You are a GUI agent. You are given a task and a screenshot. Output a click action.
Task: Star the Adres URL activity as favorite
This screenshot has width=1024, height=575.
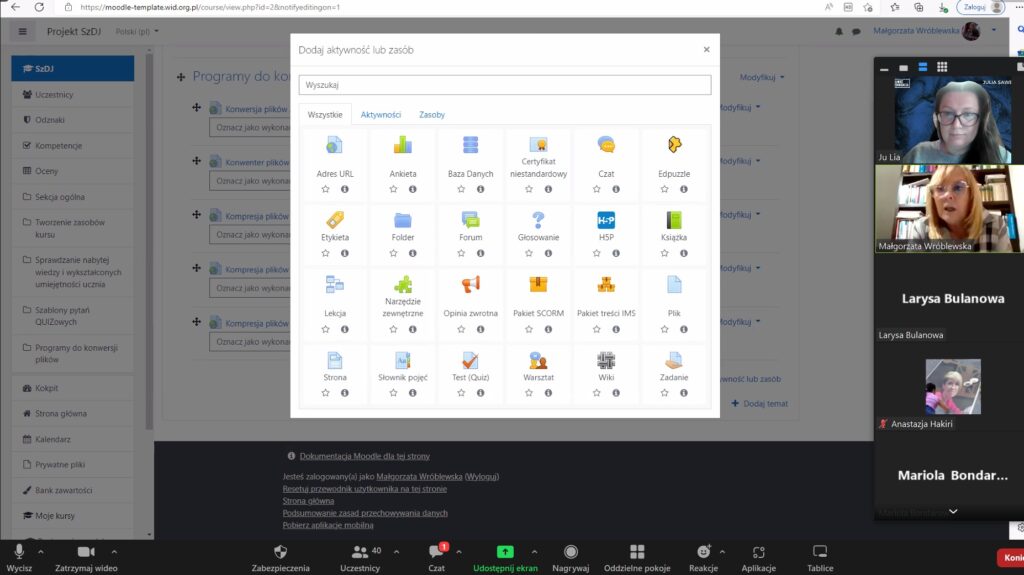325,189
